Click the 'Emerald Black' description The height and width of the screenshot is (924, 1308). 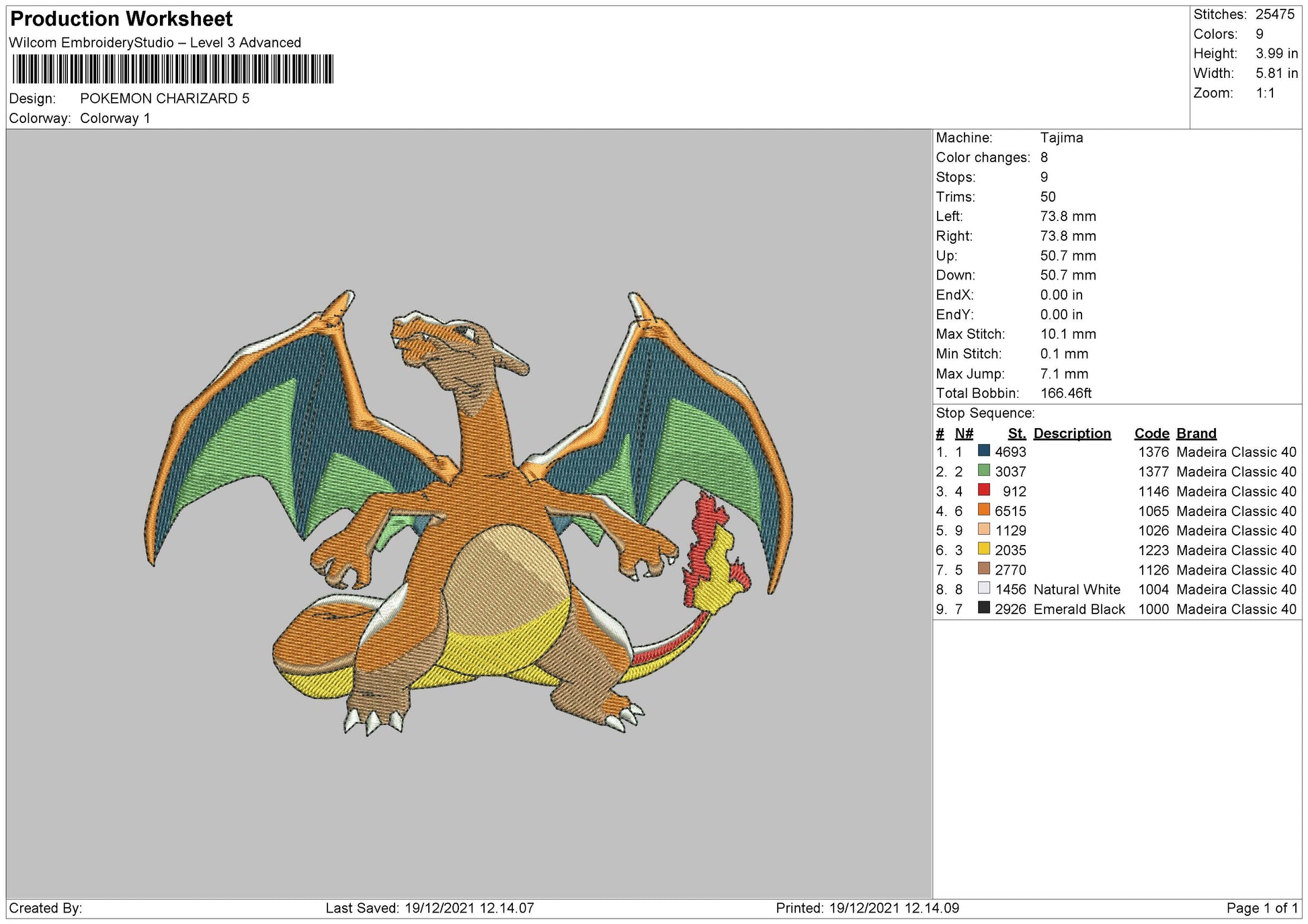1079,609
